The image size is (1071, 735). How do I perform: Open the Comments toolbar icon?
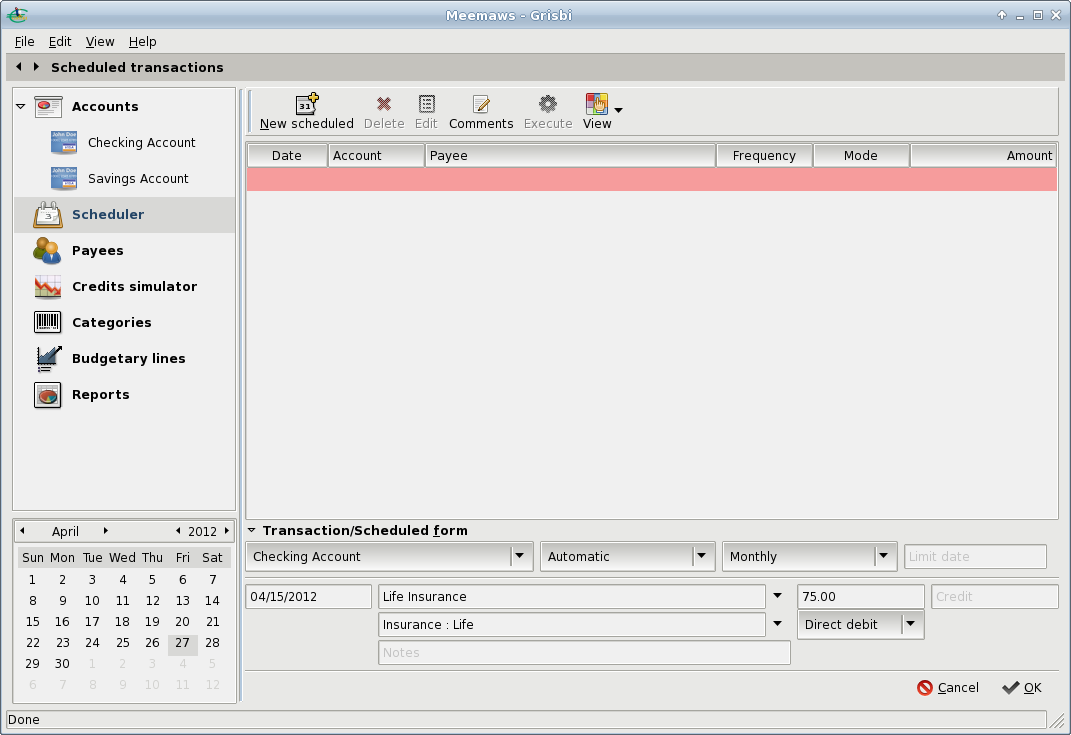point(481,104)
